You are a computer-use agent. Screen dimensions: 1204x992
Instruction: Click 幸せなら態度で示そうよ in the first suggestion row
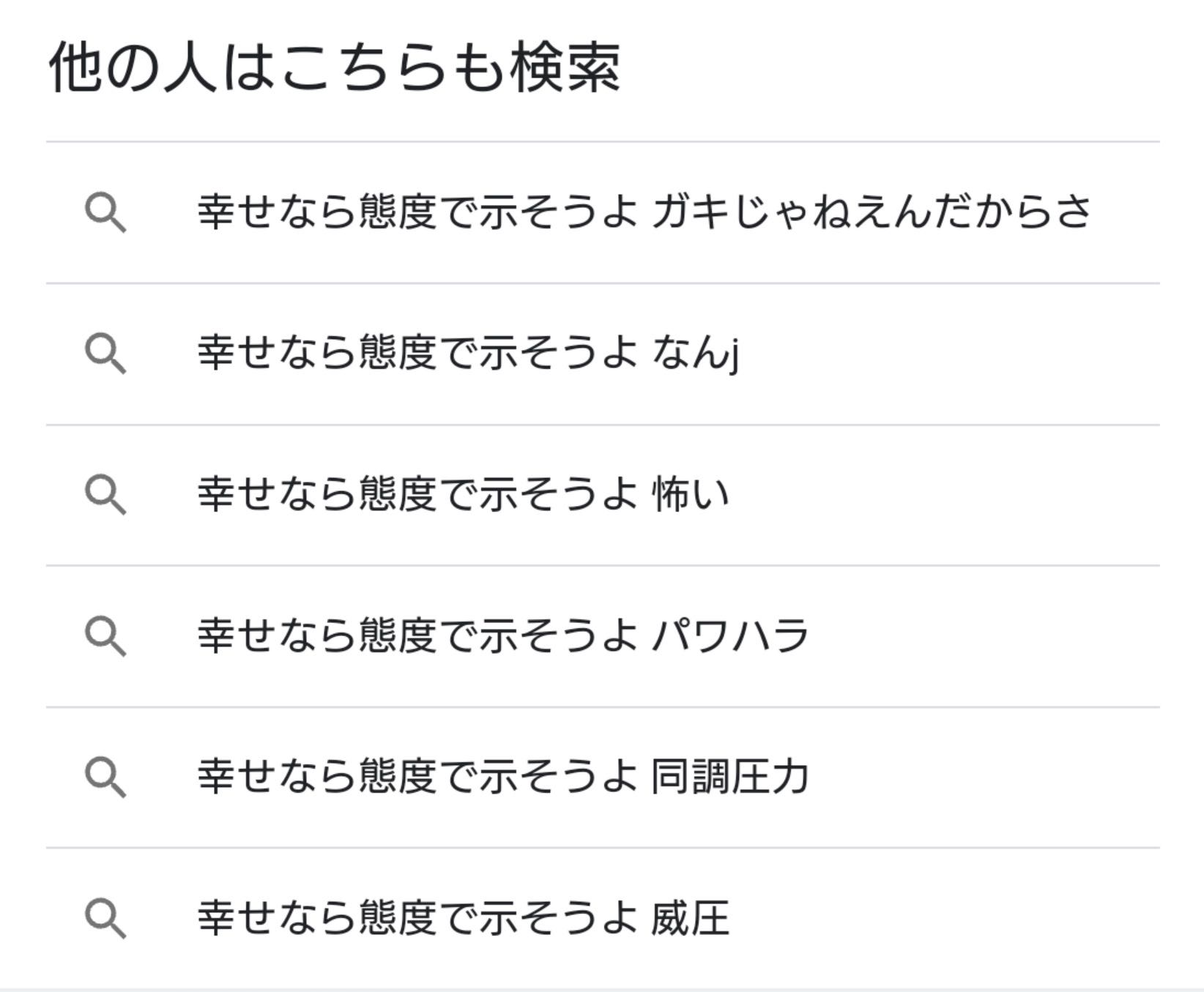tap(417, 213)
